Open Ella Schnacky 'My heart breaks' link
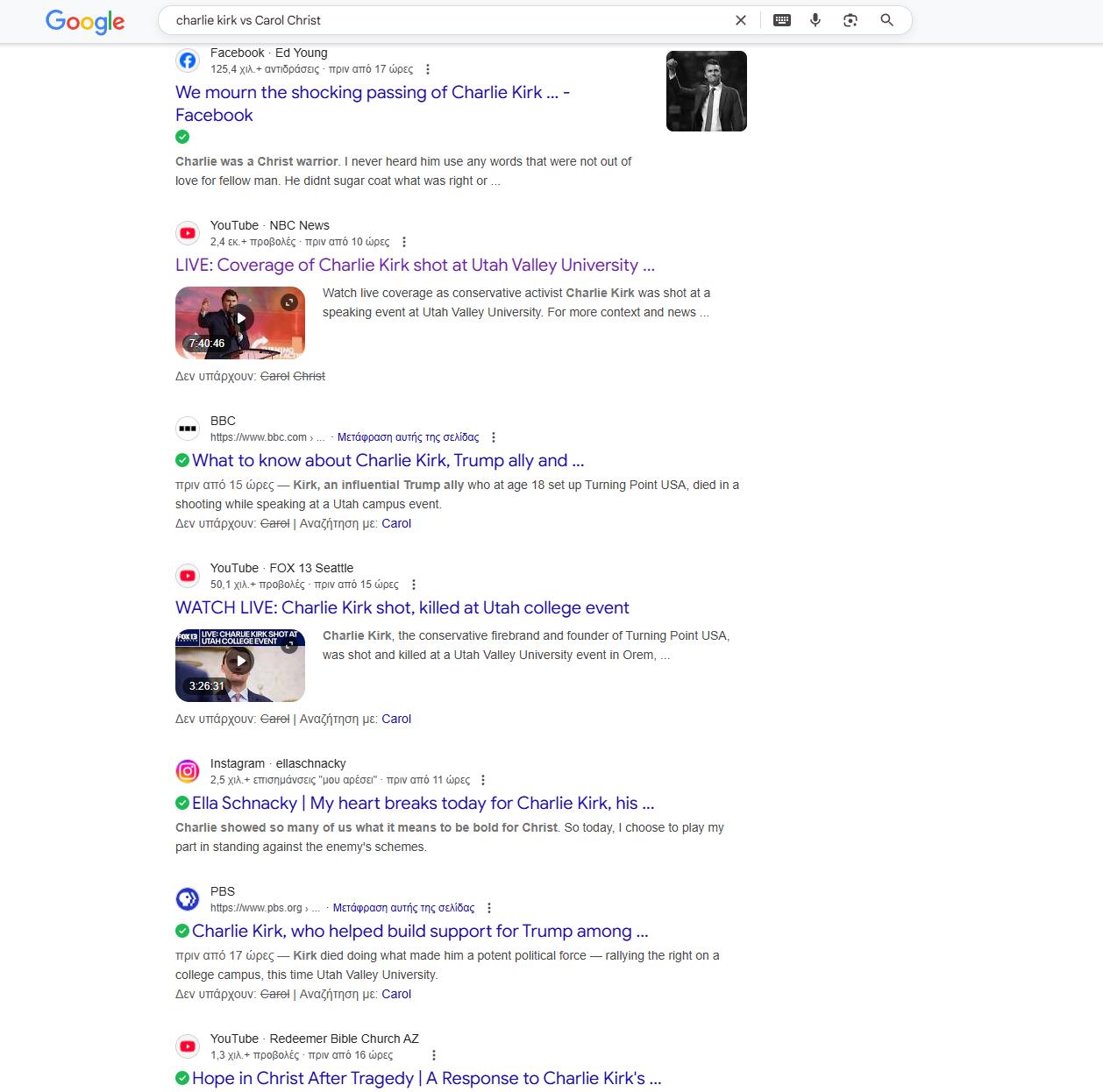1103x1092 pixels. click(423, 803)
